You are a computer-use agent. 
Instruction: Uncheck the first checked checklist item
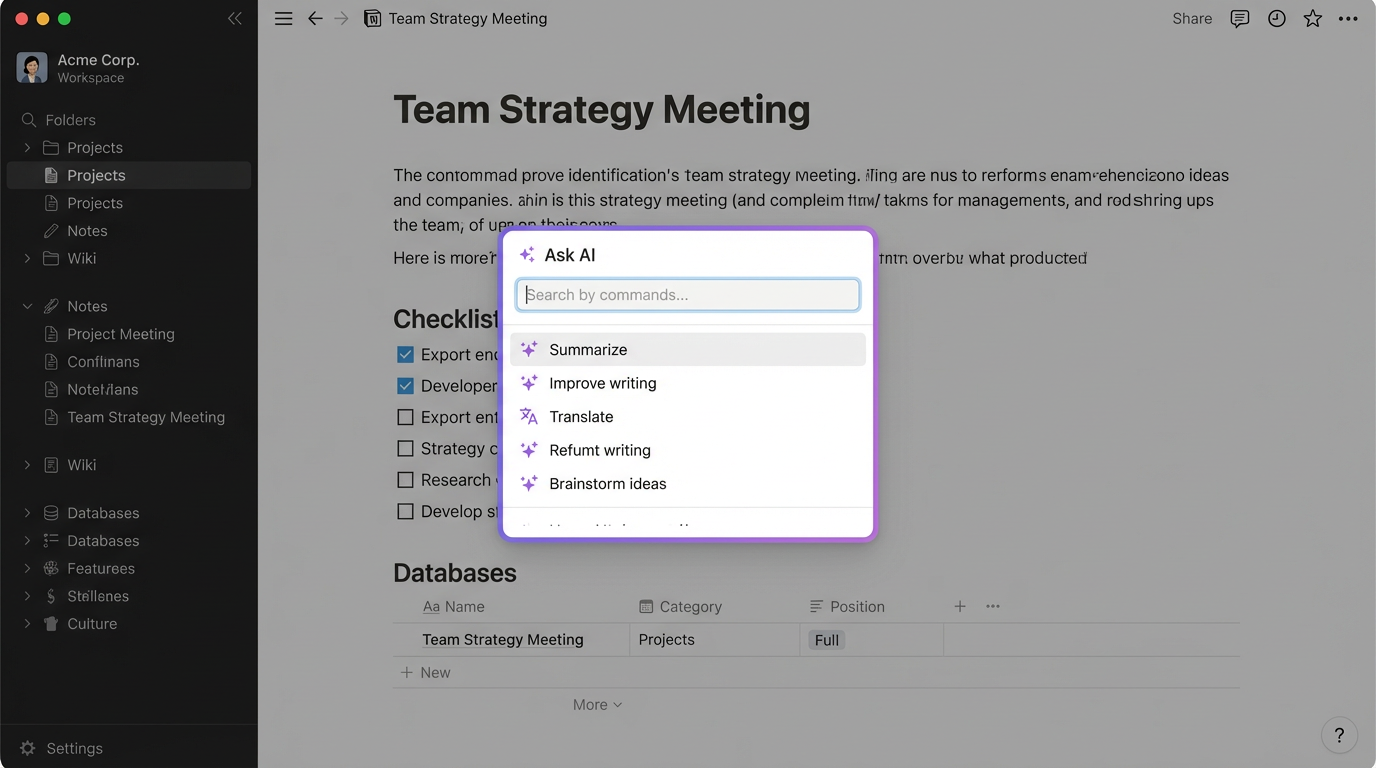(x=405, y=354)
